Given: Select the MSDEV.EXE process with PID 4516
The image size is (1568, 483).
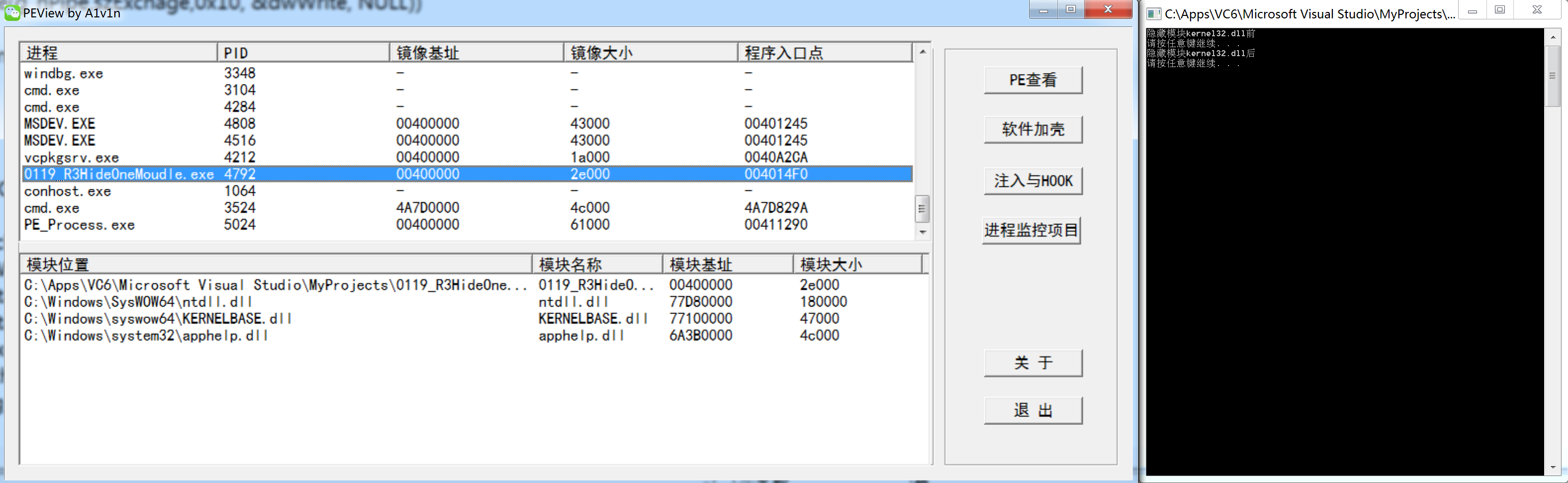Looking at the screenshot, I should click(60, 141).
